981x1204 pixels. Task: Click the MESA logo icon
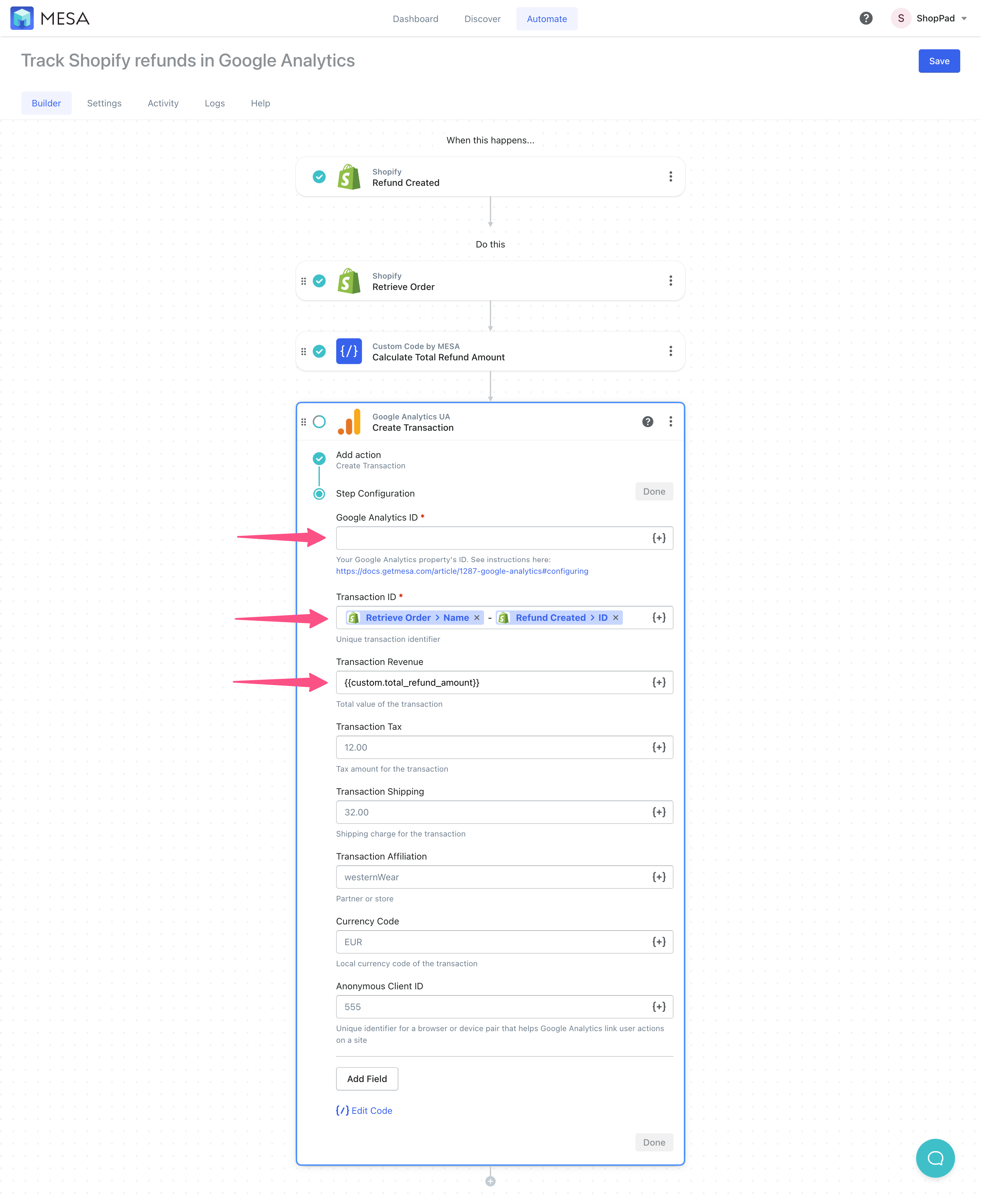(21, 18)
